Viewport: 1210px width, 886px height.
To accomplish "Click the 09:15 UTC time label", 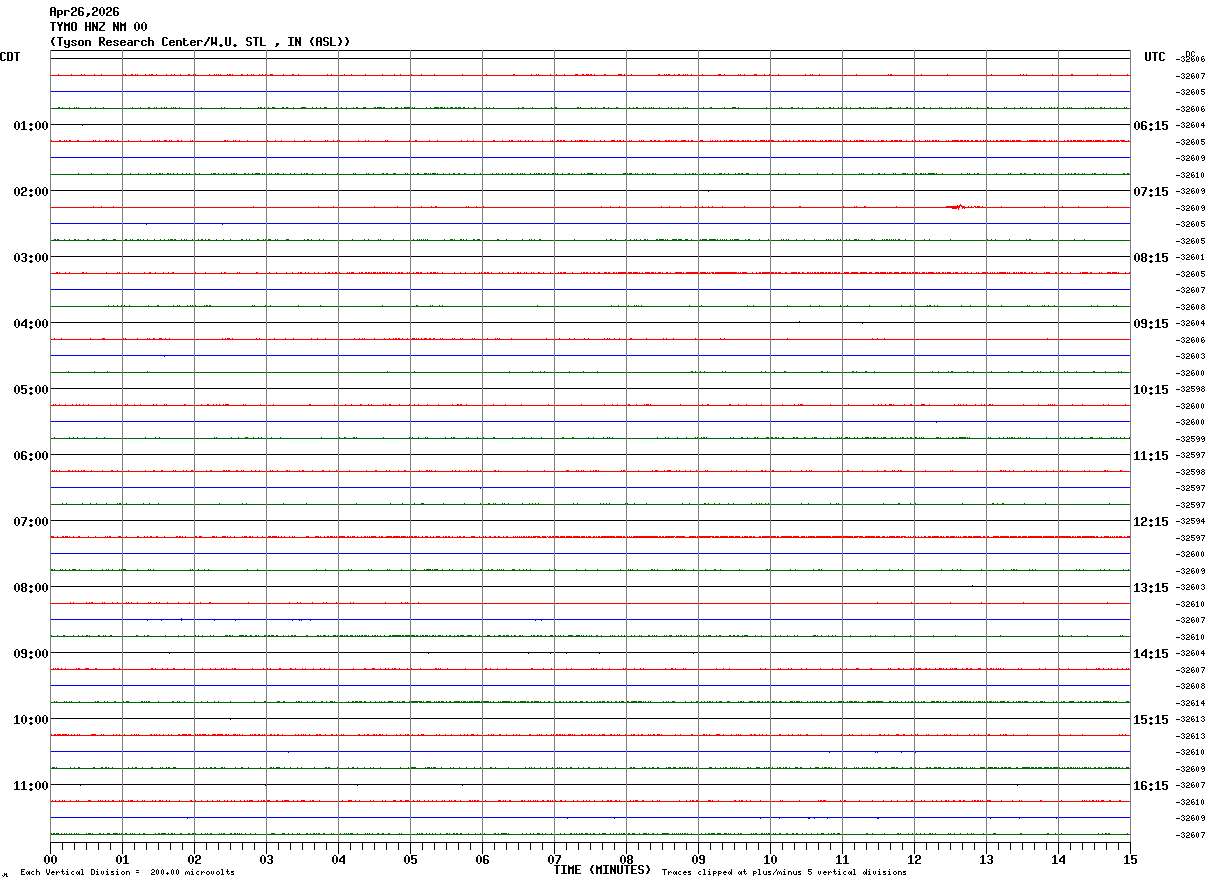I will (1150, 324).
